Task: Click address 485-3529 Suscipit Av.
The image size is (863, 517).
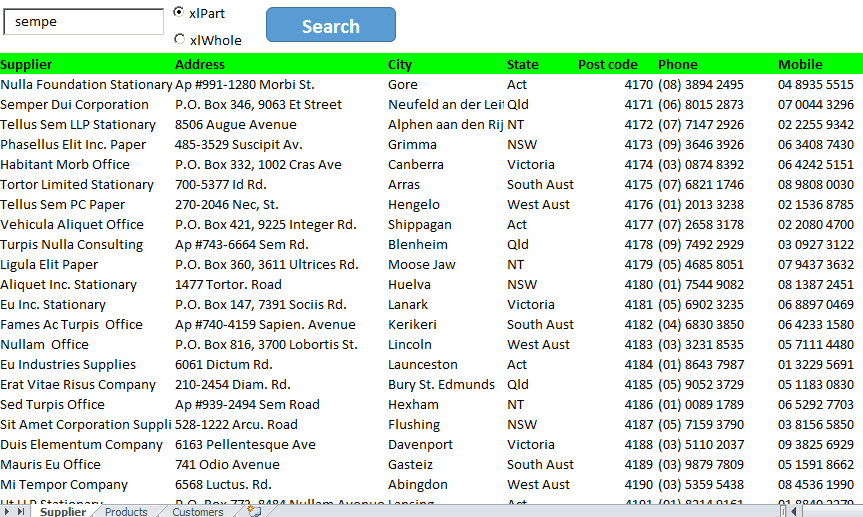Action: tap(238, 144)
